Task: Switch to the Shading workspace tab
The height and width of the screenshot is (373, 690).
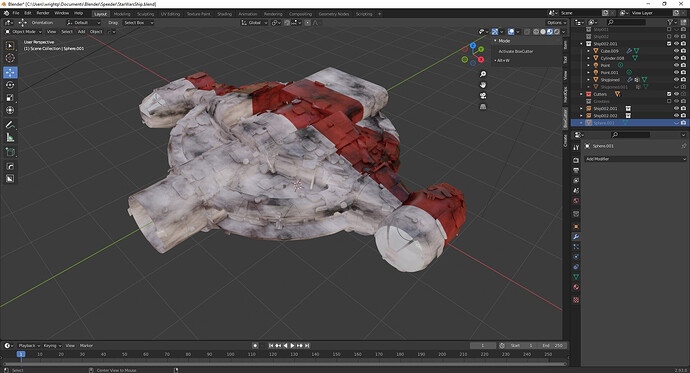Action: pyautogui.click(x=224, y=14)
